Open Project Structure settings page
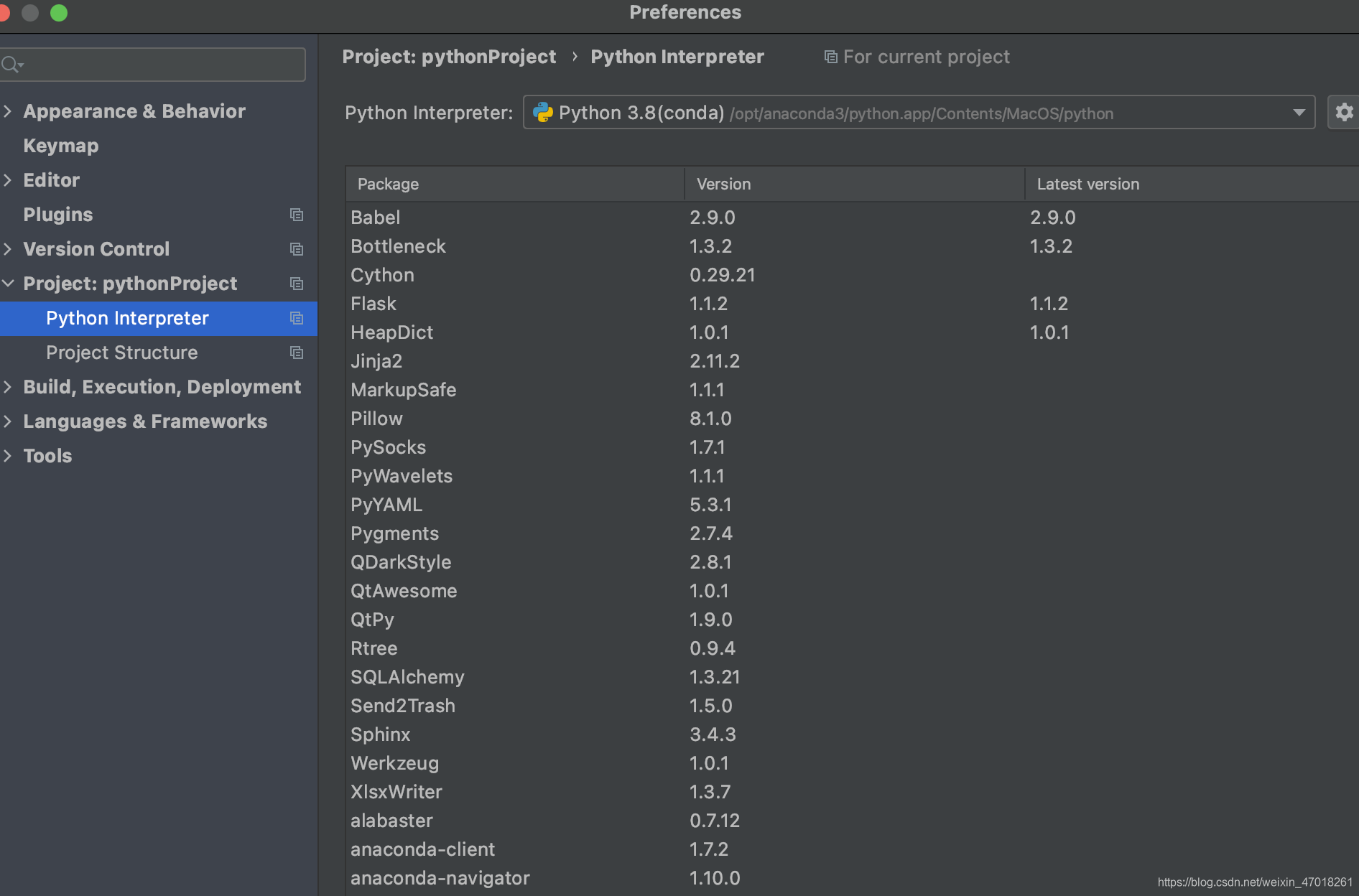Image resolution: width=1359 pixels, height=896 pixels. tap(122, 353)
